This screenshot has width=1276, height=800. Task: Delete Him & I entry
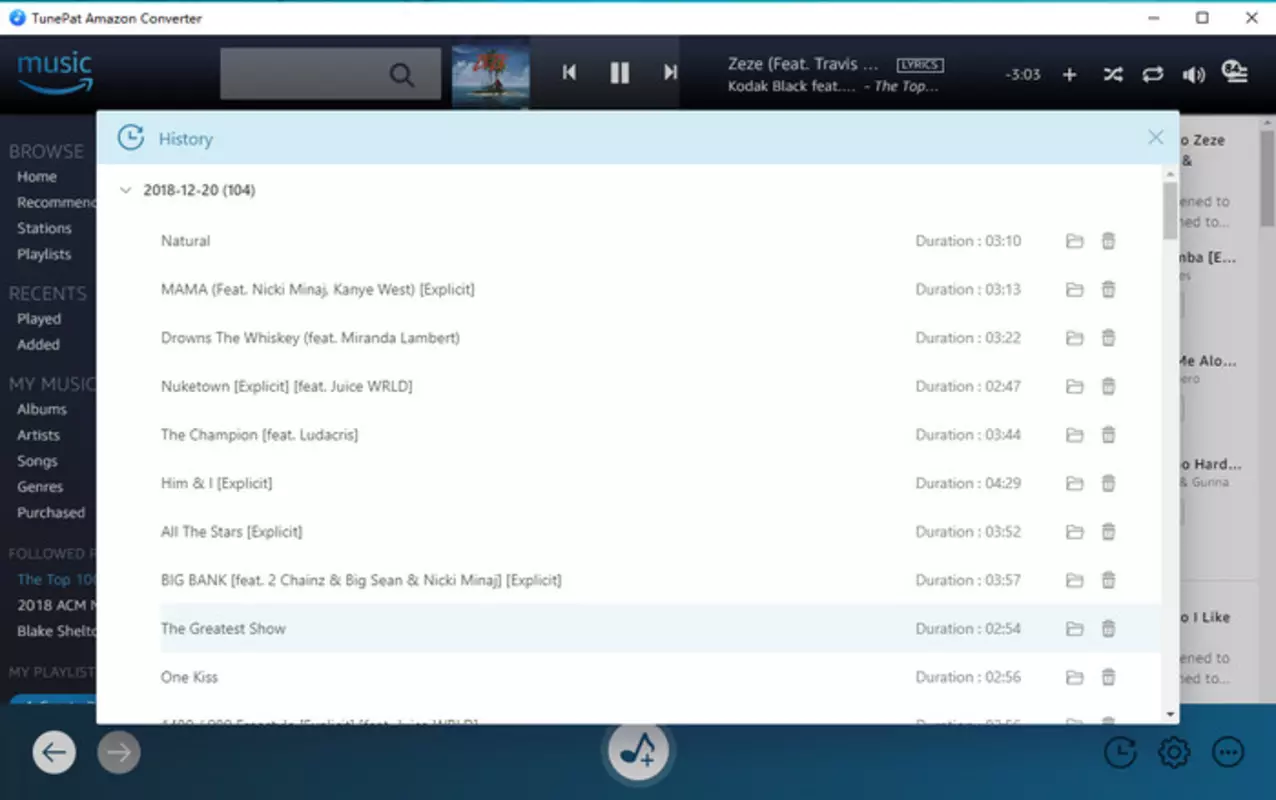[x=1108, y=484]
